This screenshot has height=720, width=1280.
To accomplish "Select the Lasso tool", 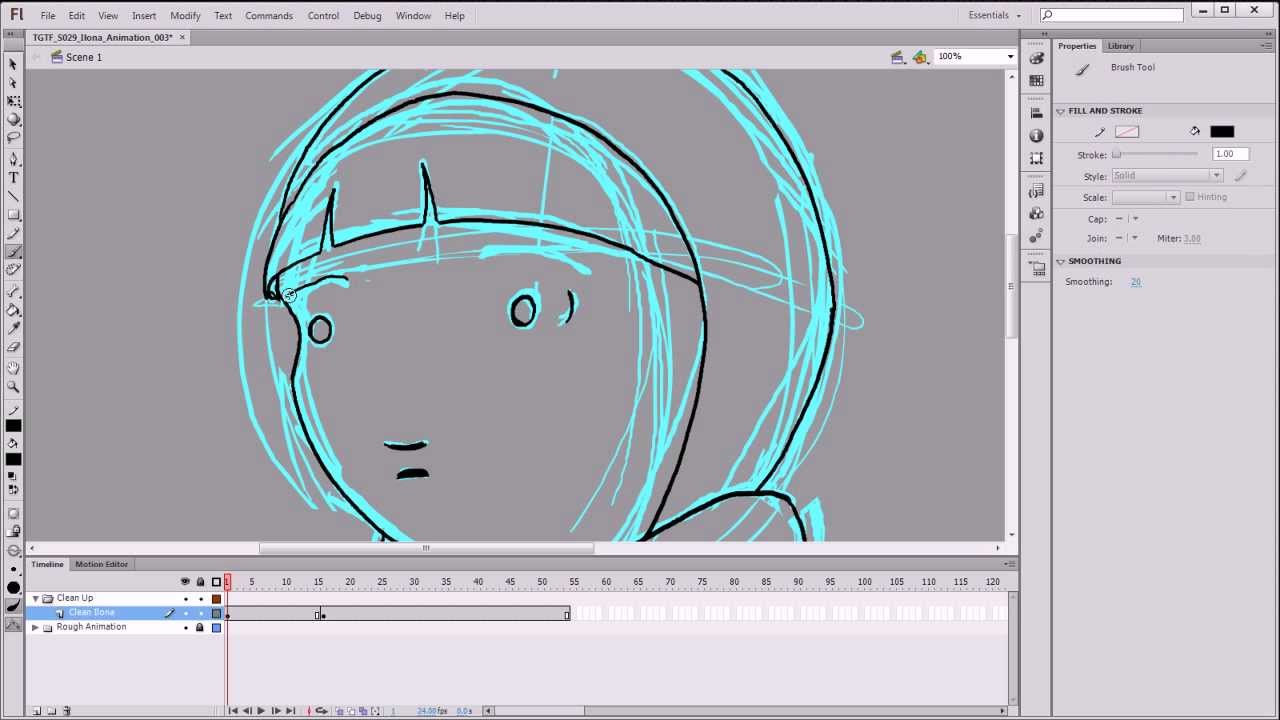I will tap(13, 138).
